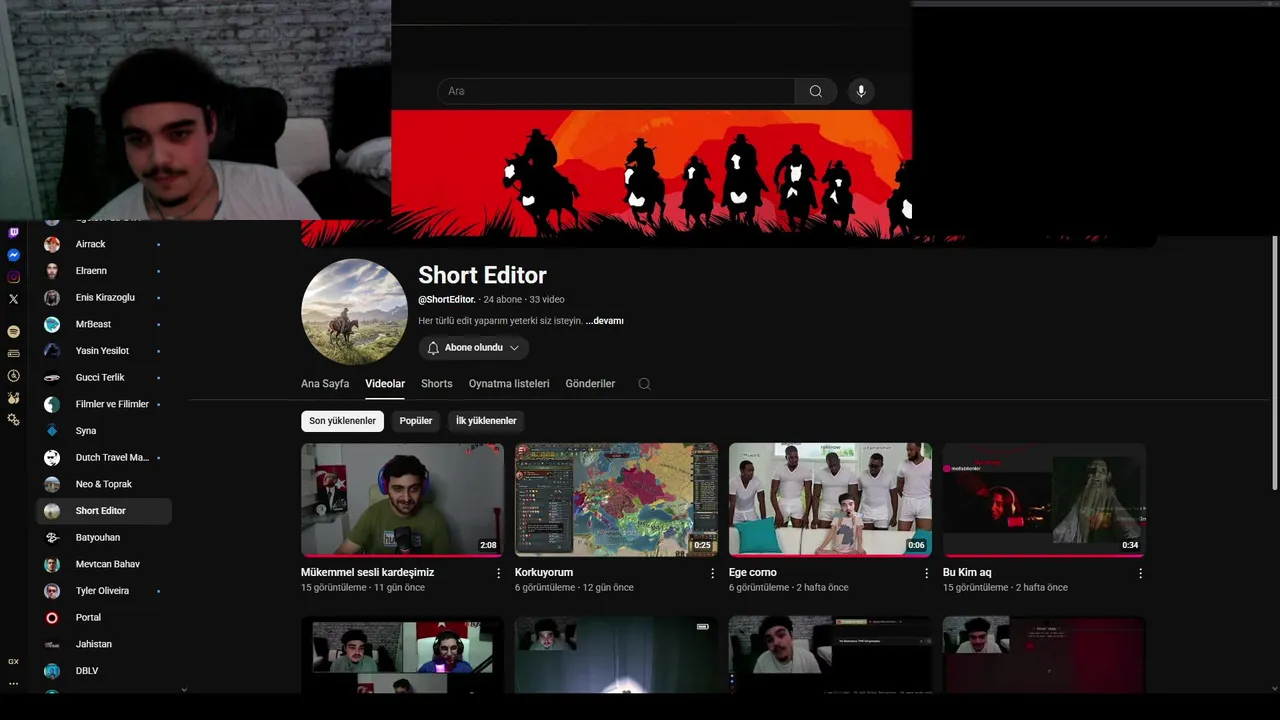Expand subscriptions list with the down chevron
The width and height of the screenshot is (1280, 720).
point(183,690)
